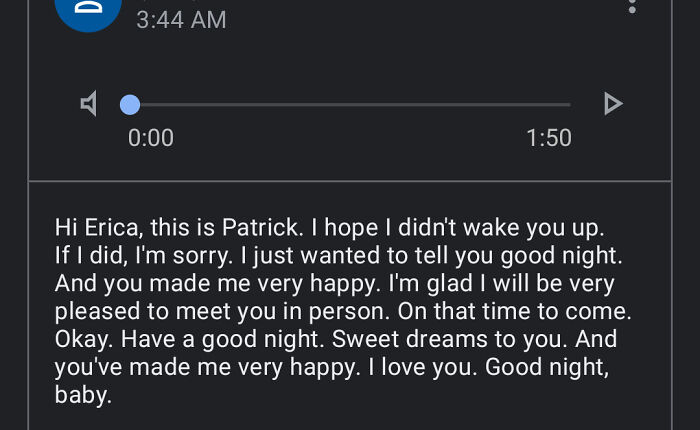Toggle the speaker output icon
Viewport: 700px width, 430px height.
(89, 104)
